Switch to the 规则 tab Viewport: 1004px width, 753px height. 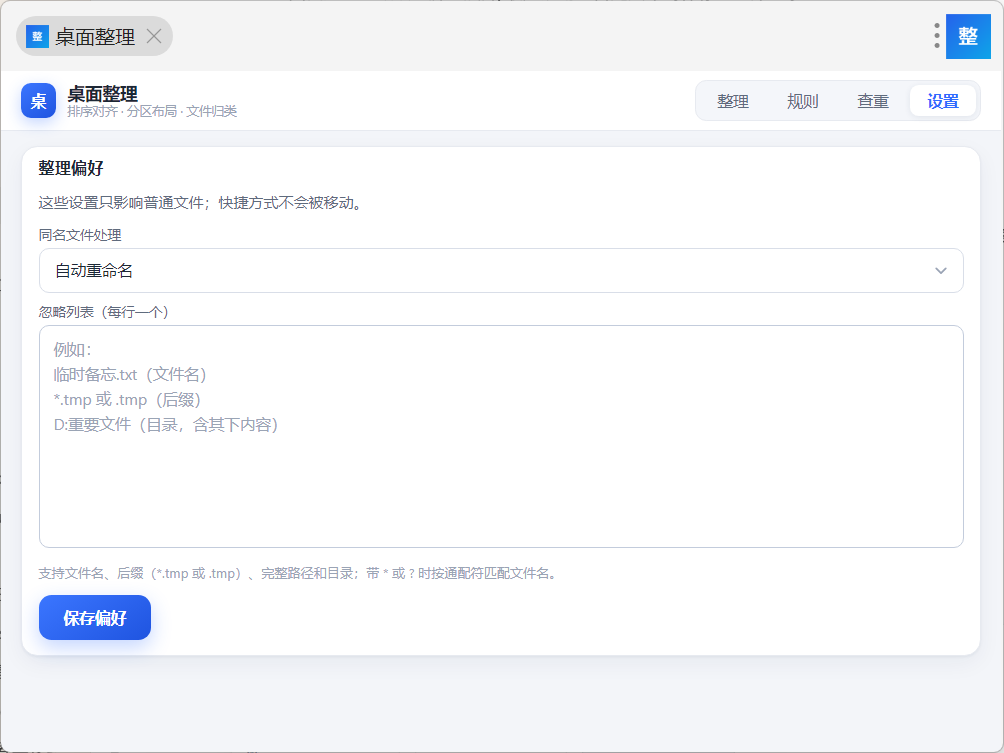802,101
